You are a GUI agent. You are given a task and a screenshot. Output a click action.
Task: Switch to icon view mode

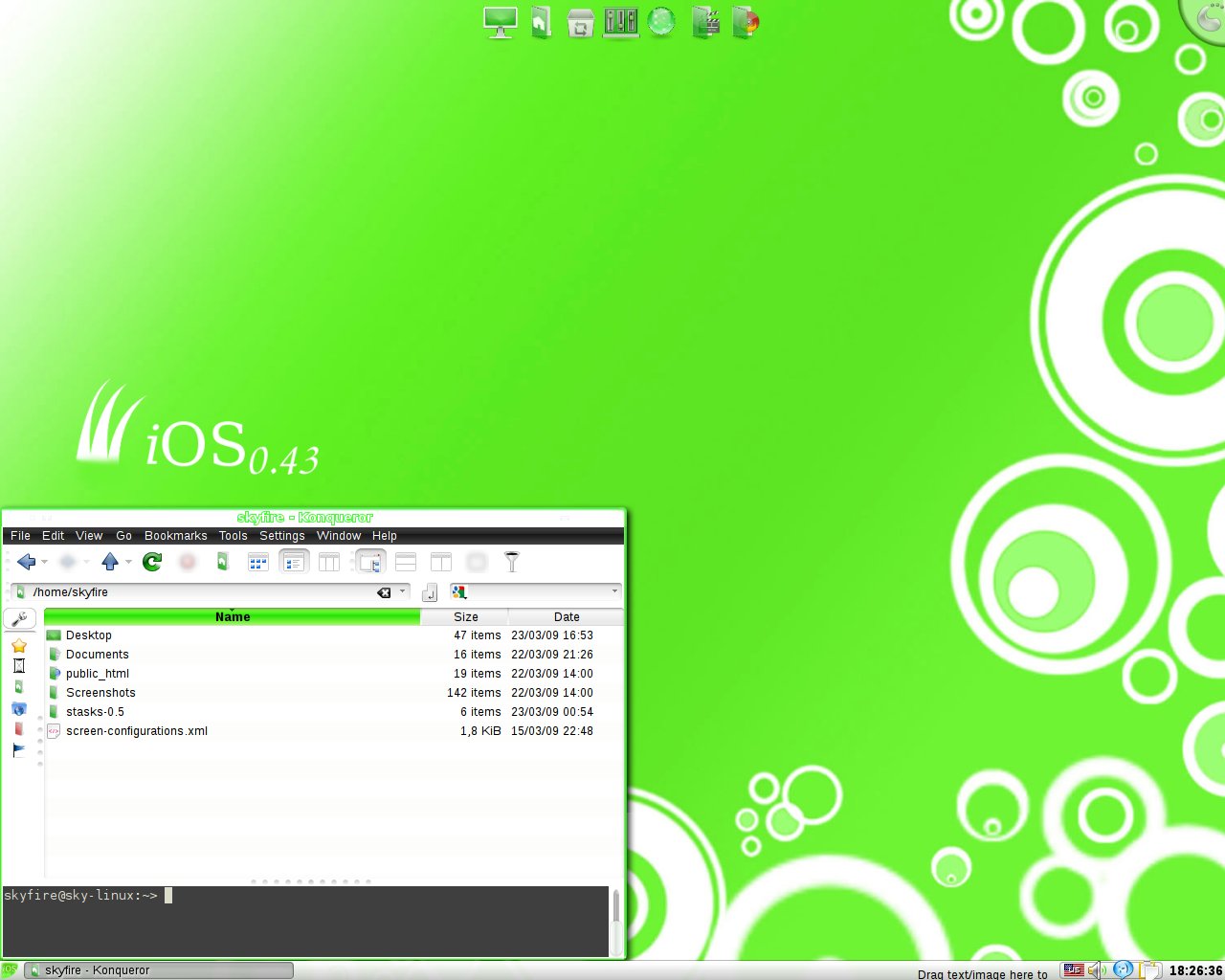click(257, 562)
